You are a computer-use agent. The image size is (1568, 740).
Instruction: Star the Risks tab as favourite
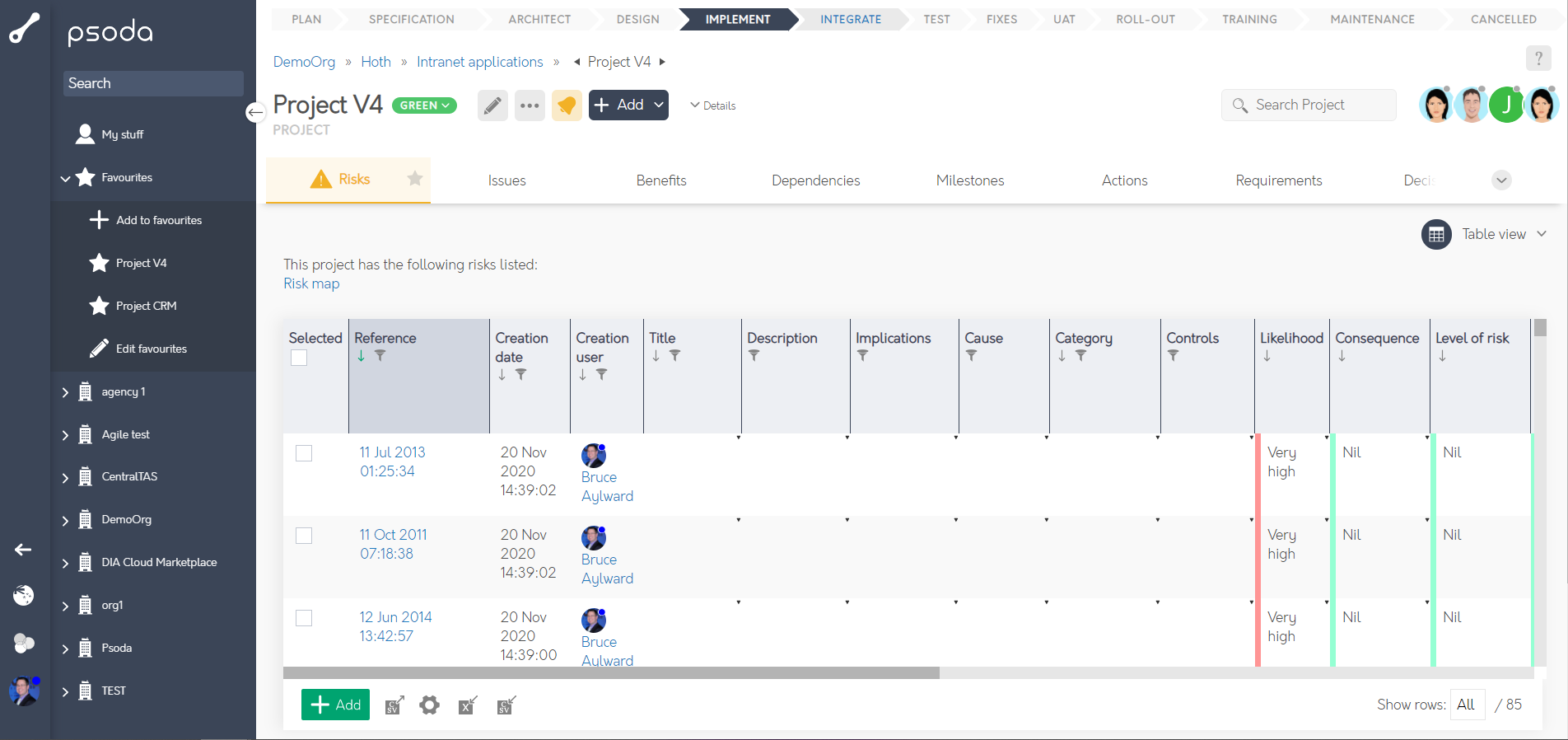pos(415,179)
